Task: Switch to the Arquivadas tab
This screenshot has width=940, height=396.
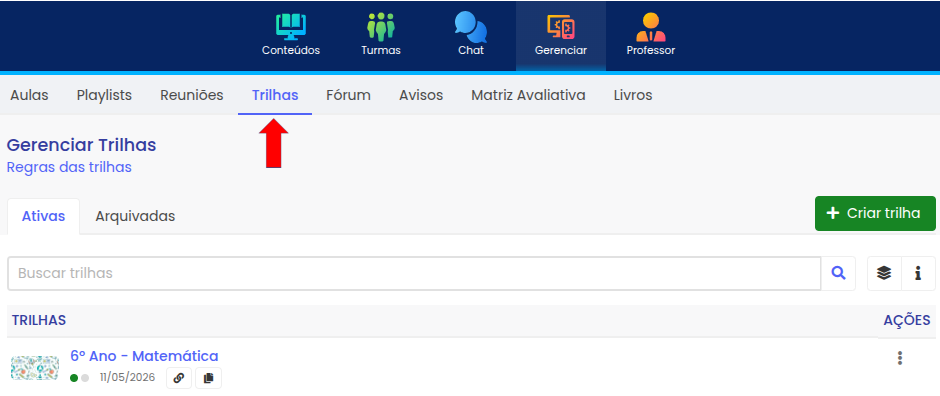Action: pyautogui.click(x=135, y=216)
